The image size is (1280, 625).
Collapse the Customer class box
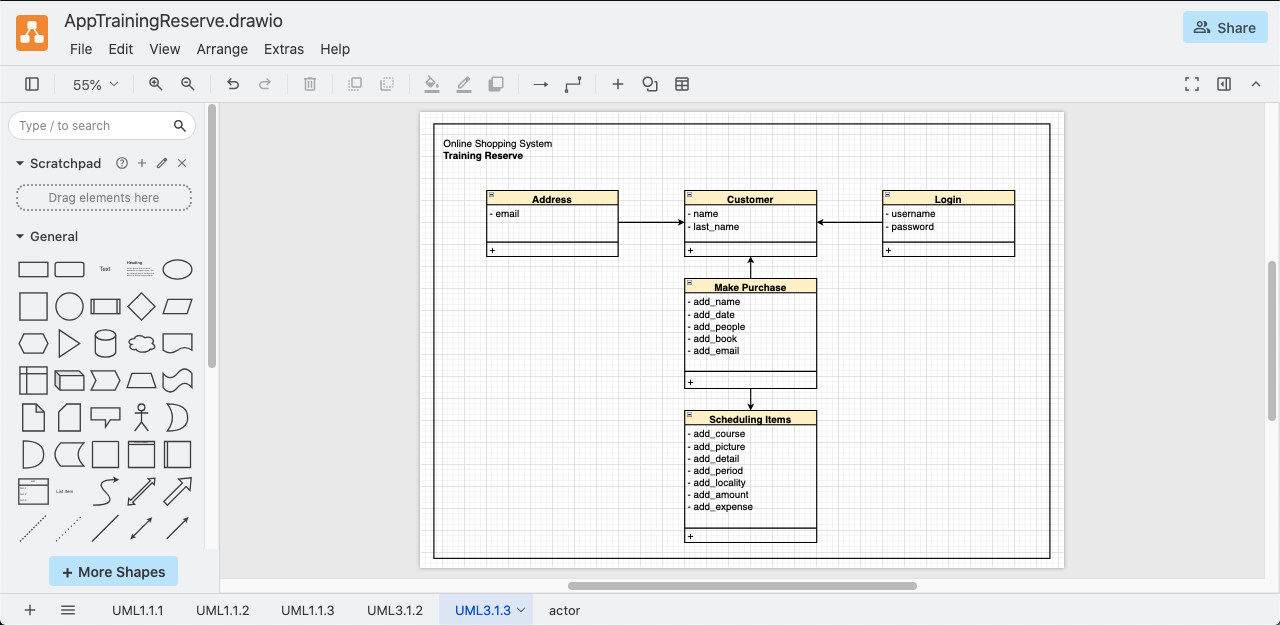tap(690, 196)
